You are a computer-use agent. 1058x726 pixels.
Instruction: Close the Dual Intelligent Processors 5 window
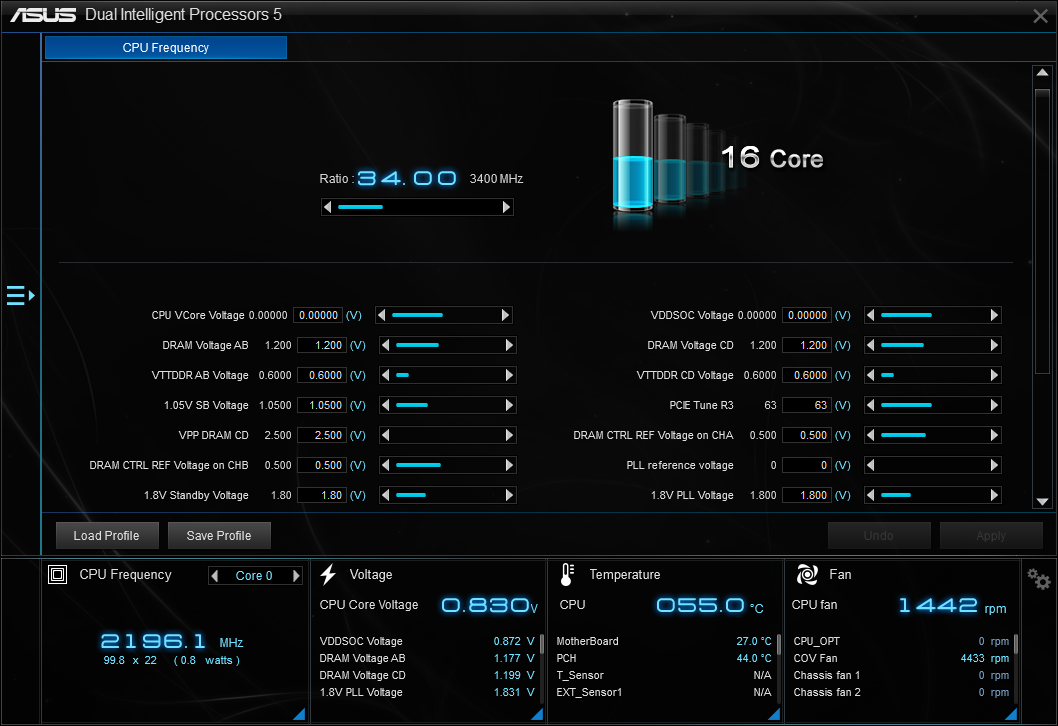[1040, 16]
